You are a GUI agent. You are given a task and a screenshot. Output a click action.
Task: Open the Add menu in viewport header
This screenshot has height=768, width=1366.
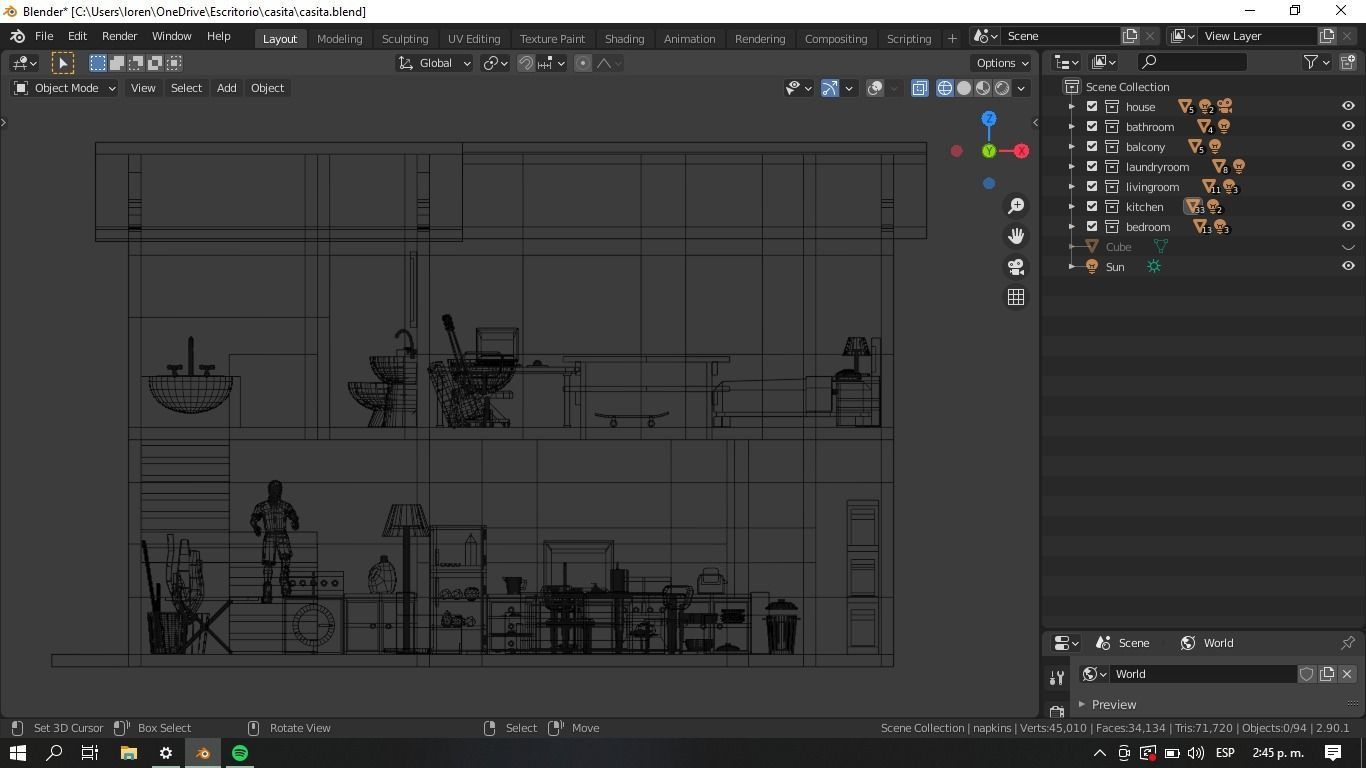[x=226, y=88]
